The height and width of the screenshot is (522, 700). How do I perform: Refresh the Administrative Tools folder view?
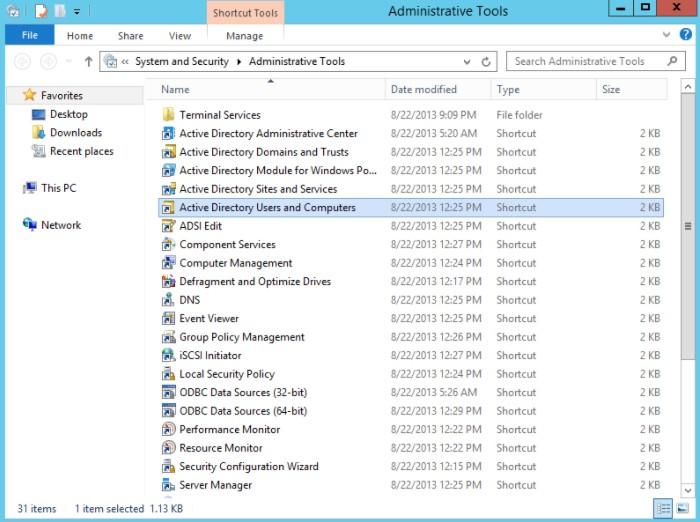pos(486,62)
